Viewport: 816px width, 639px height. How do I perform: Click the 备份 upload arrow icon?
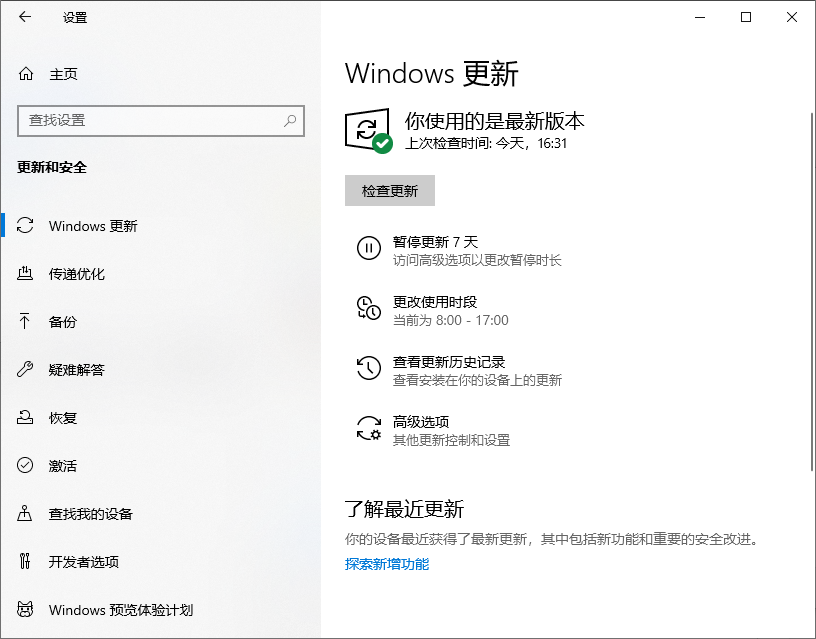click(x=24, y=321)
